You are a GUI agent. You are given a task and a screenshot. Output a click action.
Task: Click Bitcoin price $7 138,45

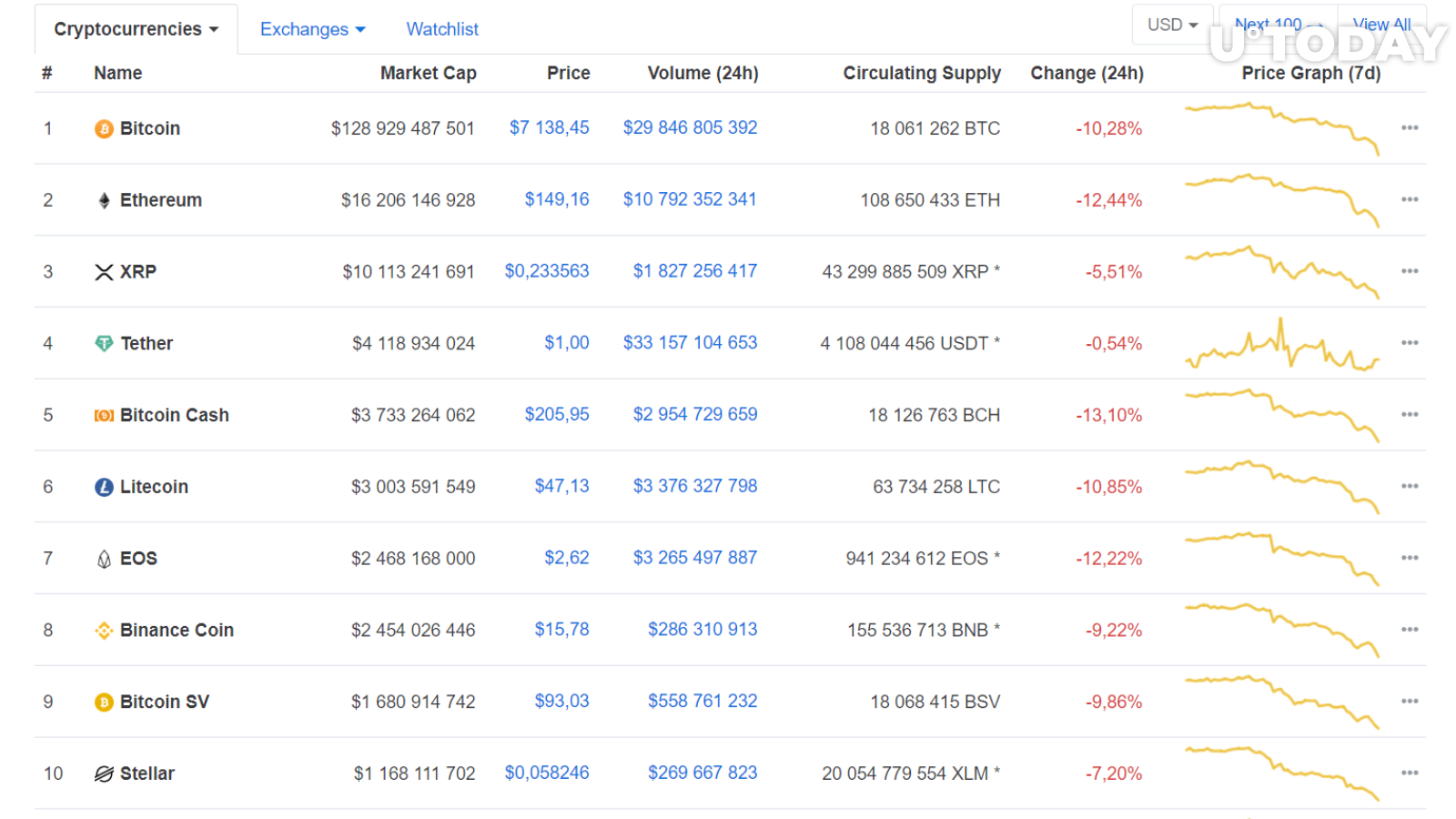tap(550, 127)
